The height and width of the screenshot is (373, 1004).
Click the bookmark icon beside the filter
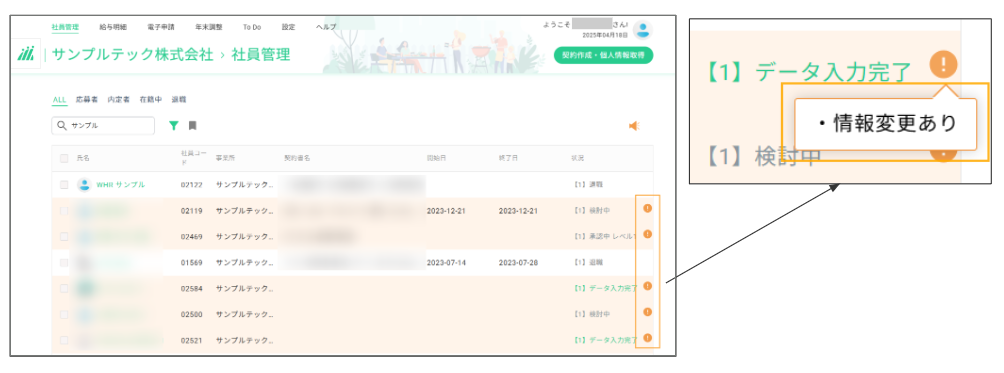point(192,126)
